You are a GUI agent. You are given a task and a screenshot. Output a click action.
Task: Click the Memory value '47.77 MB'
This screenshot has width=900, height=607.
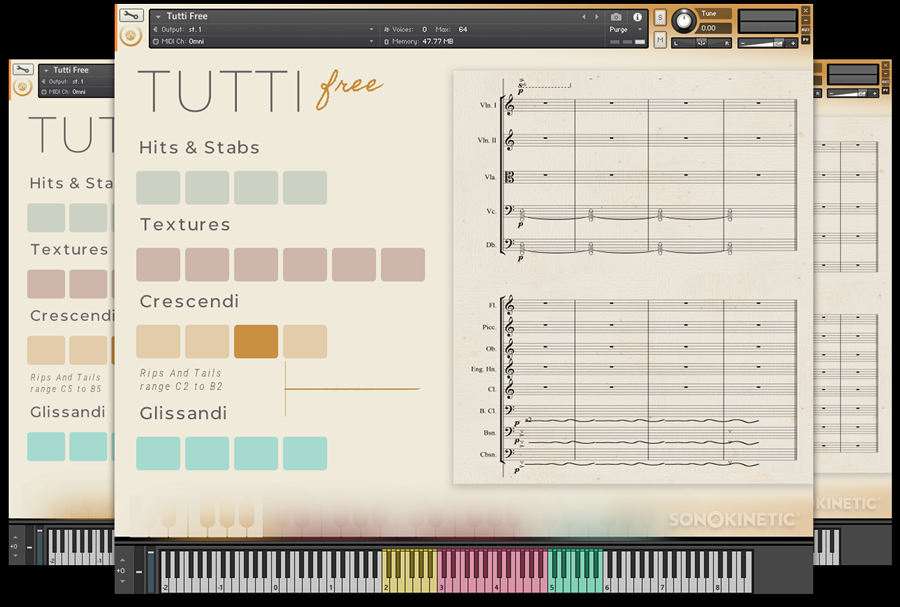pyautogui.click(x=437, y=41)
